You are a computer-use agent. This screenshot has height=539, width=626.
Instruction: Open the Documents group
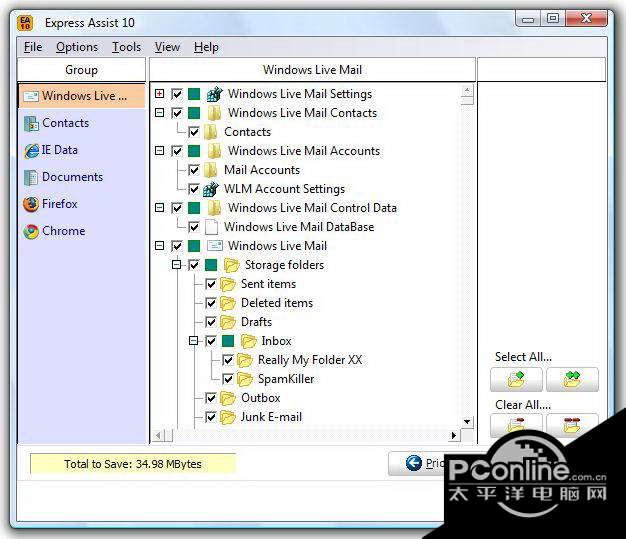63,177
